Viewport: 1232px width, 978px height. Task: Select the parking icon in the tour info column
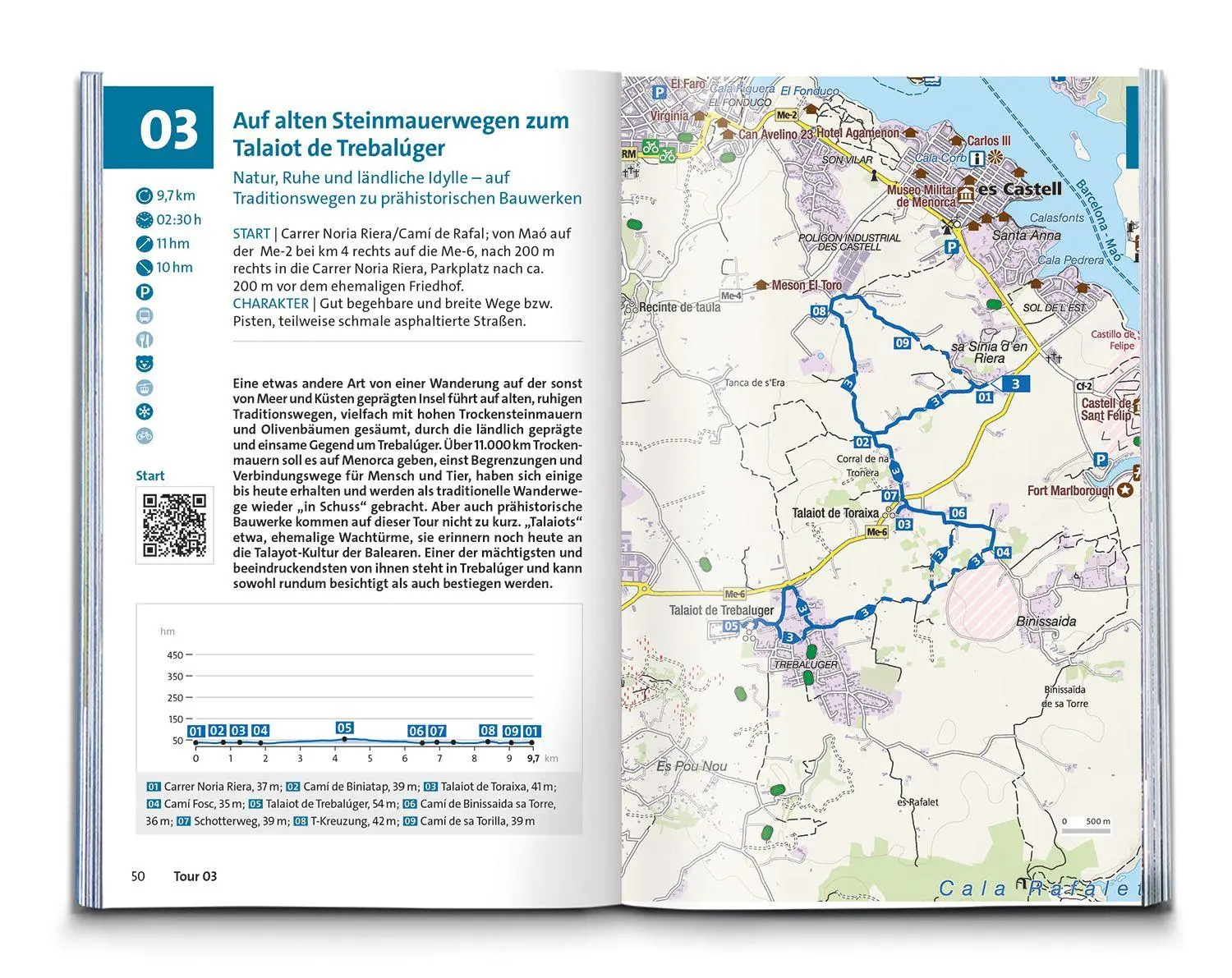pyautogui.click(x=145, y=292)
